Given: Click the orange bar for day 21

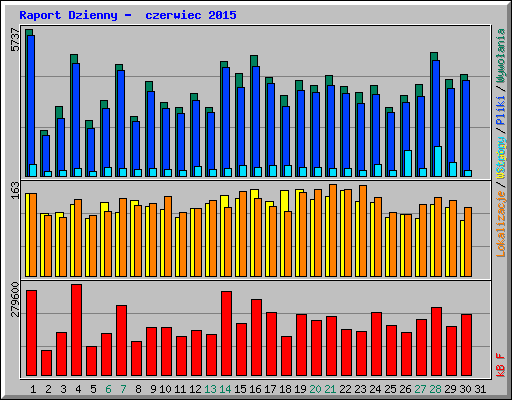Looking at the screenshot, I should [x=333, y=230].
